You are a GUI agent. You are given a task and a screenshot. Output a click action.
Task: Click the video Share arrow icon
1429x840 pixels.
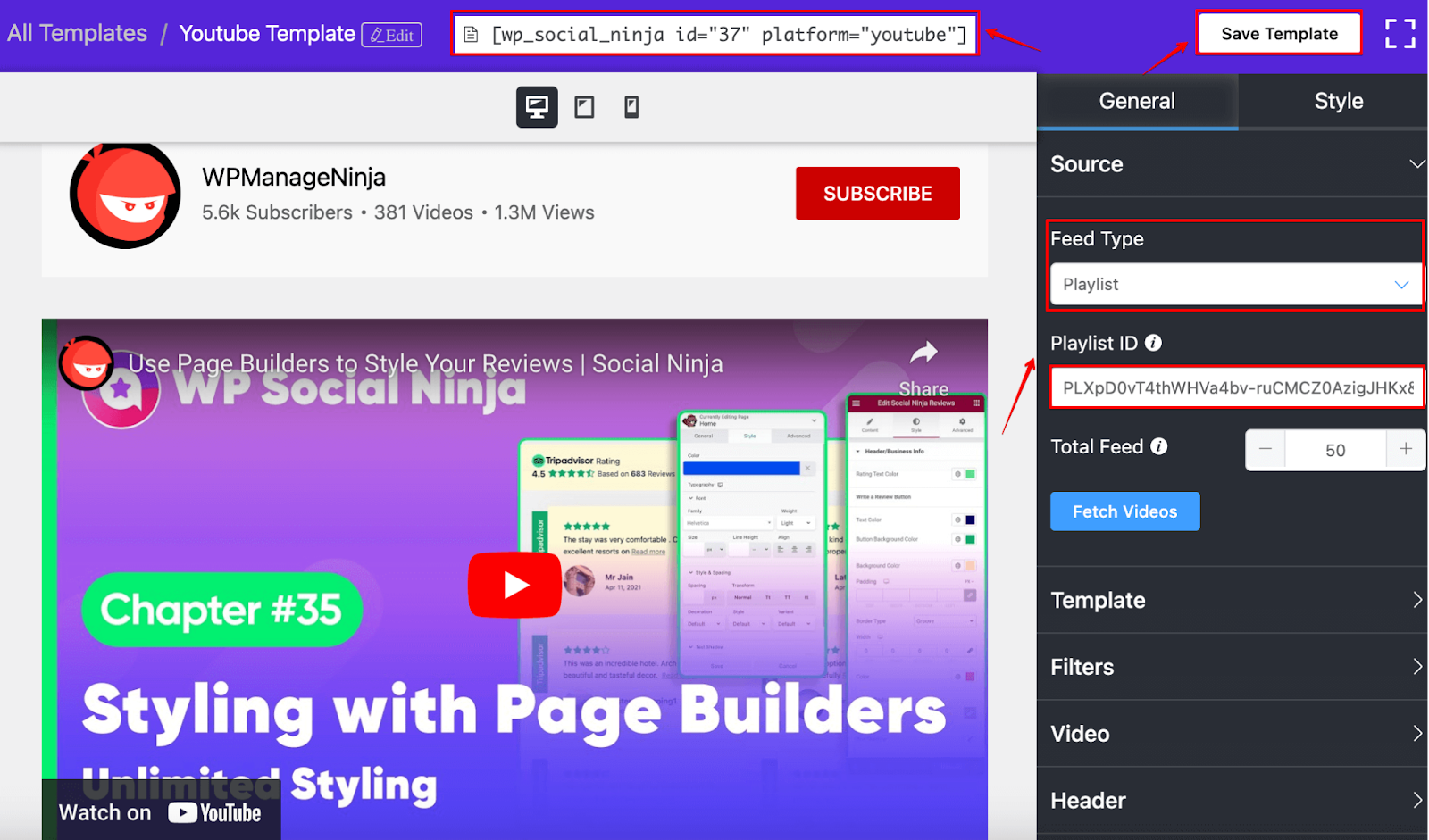(923, 353)
